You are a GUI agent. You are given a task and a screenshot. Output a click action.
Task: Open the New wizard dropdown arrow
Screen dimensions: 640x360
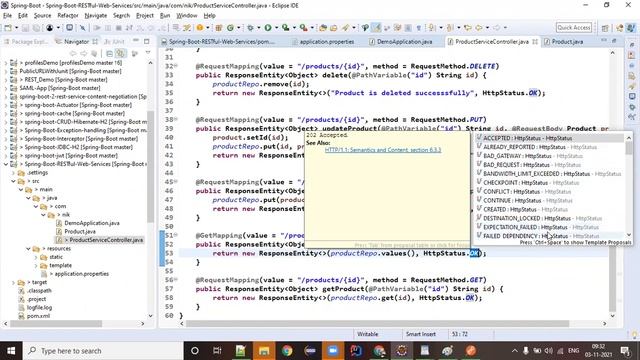pyautogui.click(x=16, y=28)
